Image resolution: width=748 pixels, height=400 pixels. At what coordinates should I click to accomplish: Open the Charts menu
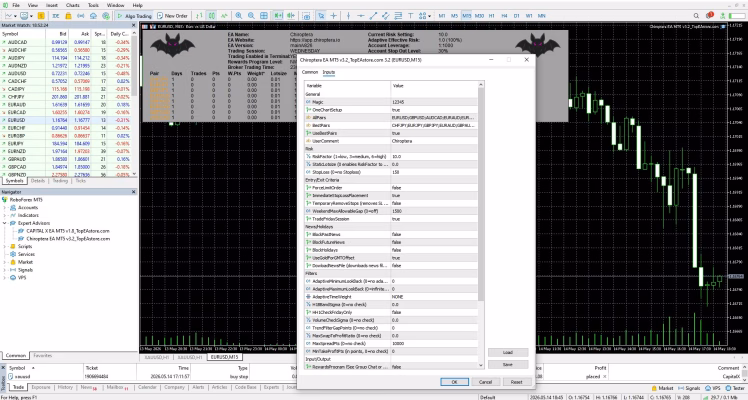pos(73,5)
